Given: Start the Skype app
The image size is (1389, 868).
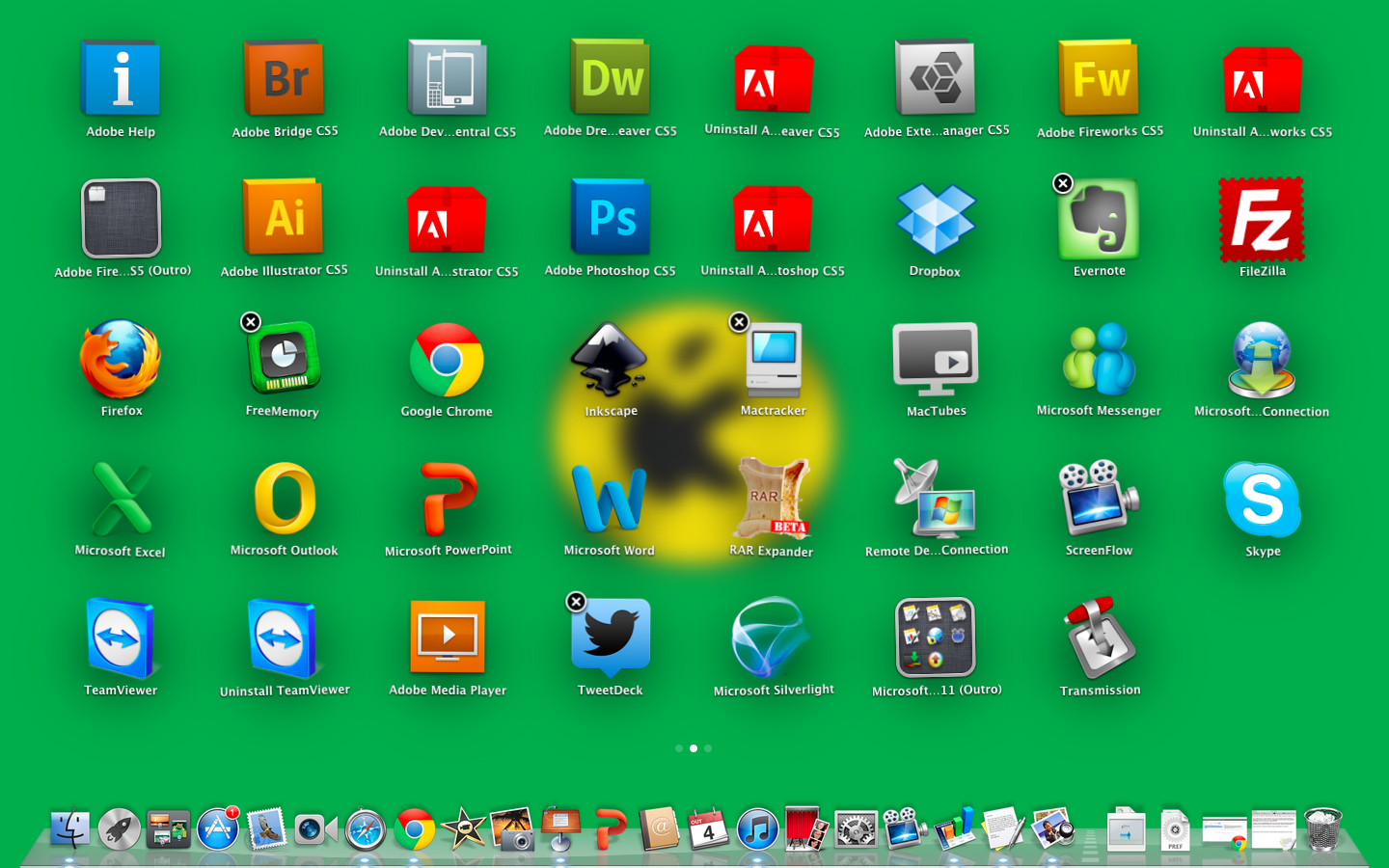Looking at the screenshot, I should coord(1262,500).
